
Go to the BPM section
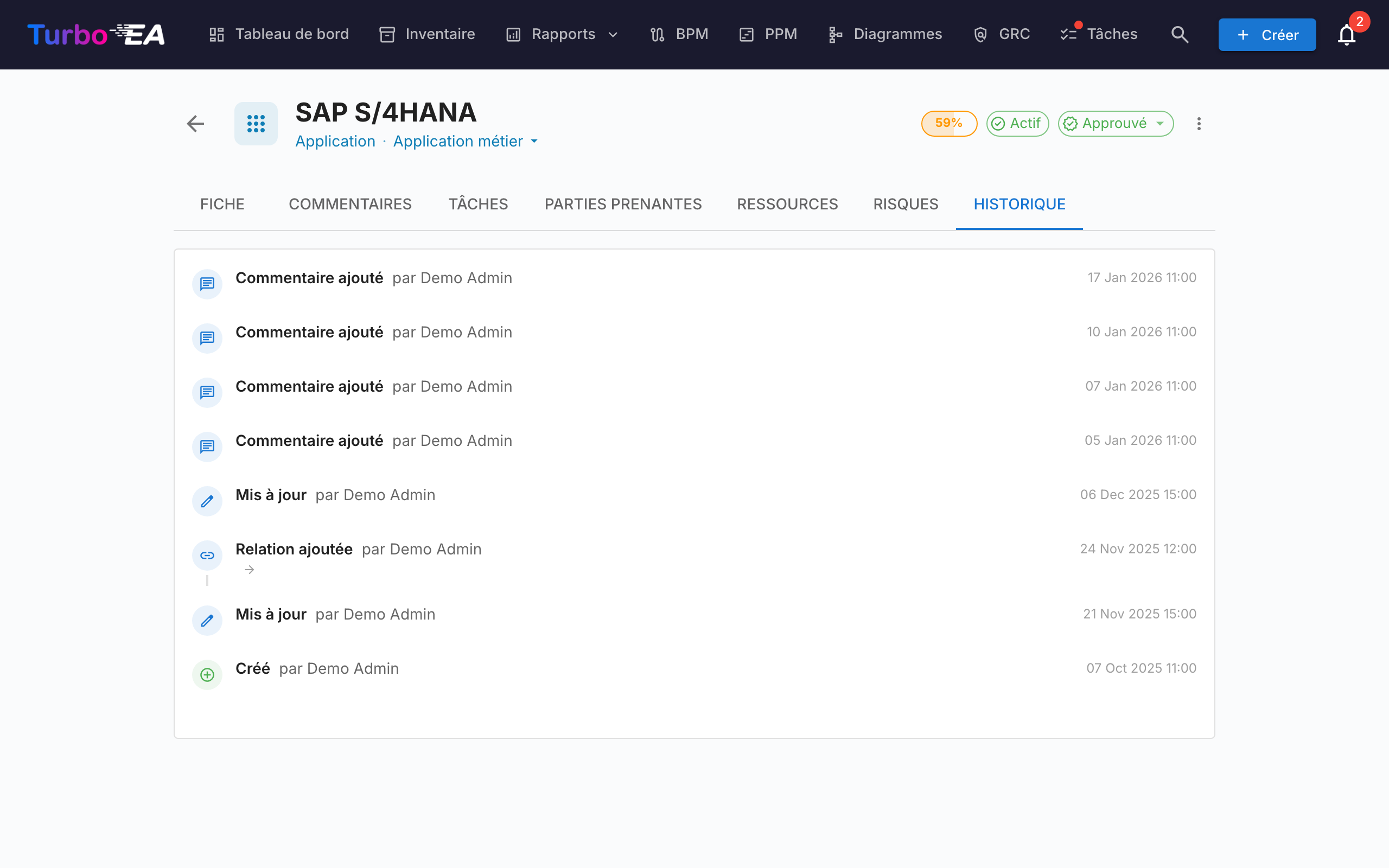679,34
